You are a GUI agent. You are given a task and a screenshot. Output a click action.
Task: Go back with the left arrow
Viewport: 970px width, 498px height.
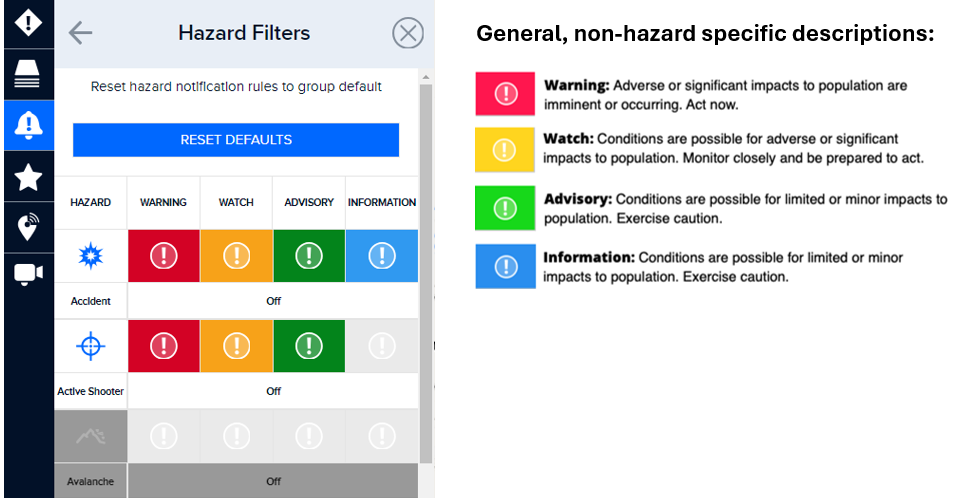80,33
